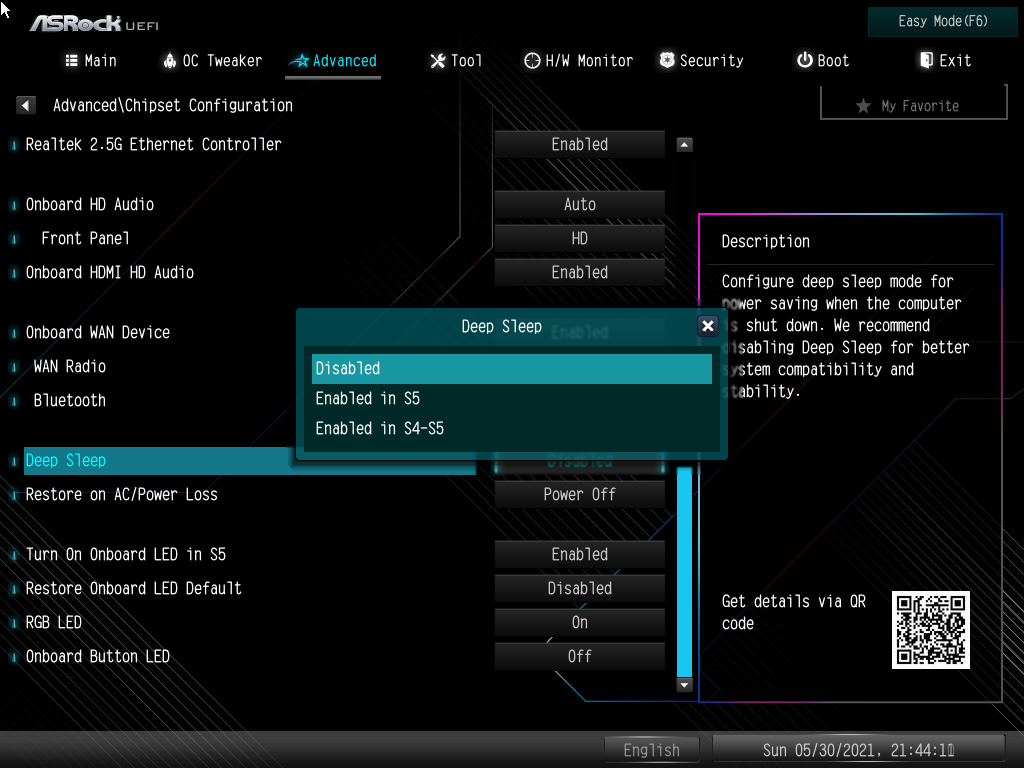1024x768 pixels.
Task: Open the Exit tab
Action: click(946, 61)
